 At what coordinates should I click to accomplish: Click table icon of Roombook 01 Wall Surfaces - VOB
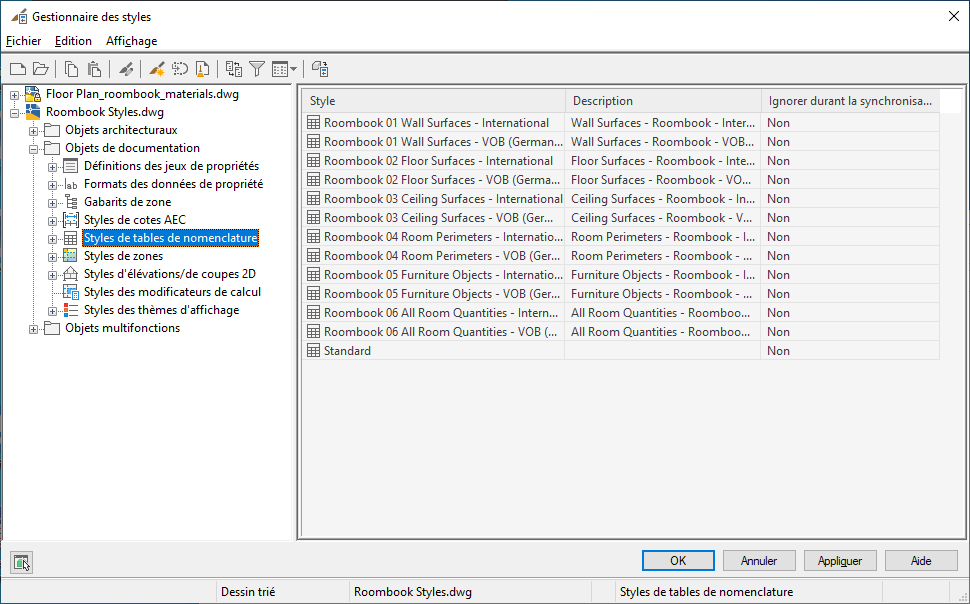(x=314, y=142)
